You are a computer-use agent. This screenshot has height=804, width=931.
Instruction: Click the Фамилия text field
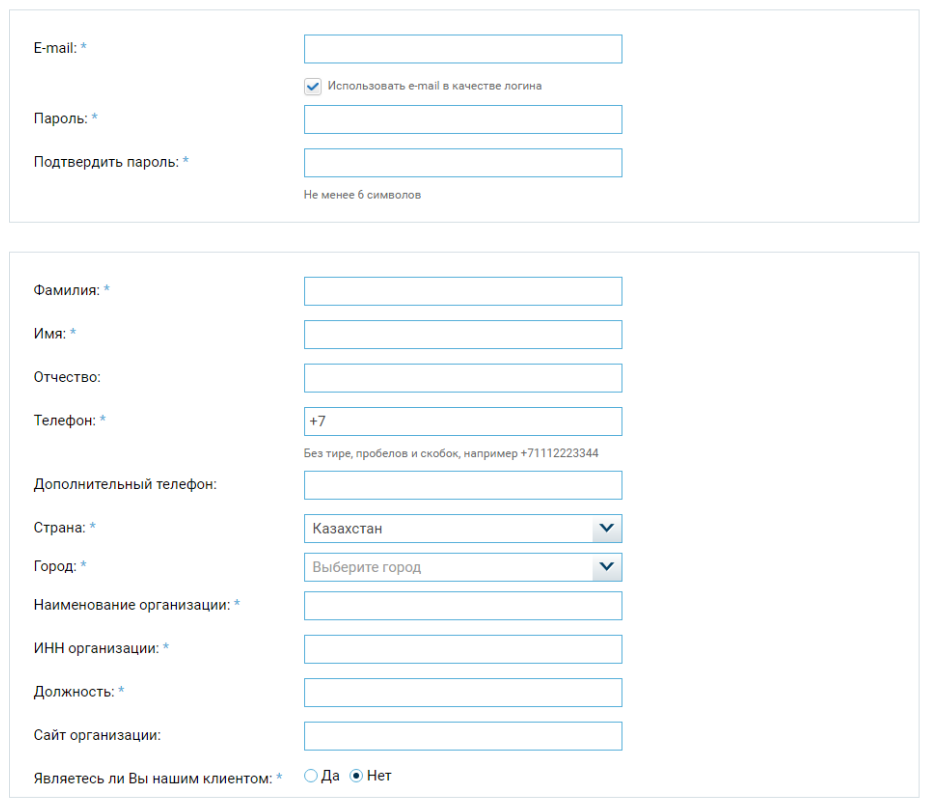[462, 291]
